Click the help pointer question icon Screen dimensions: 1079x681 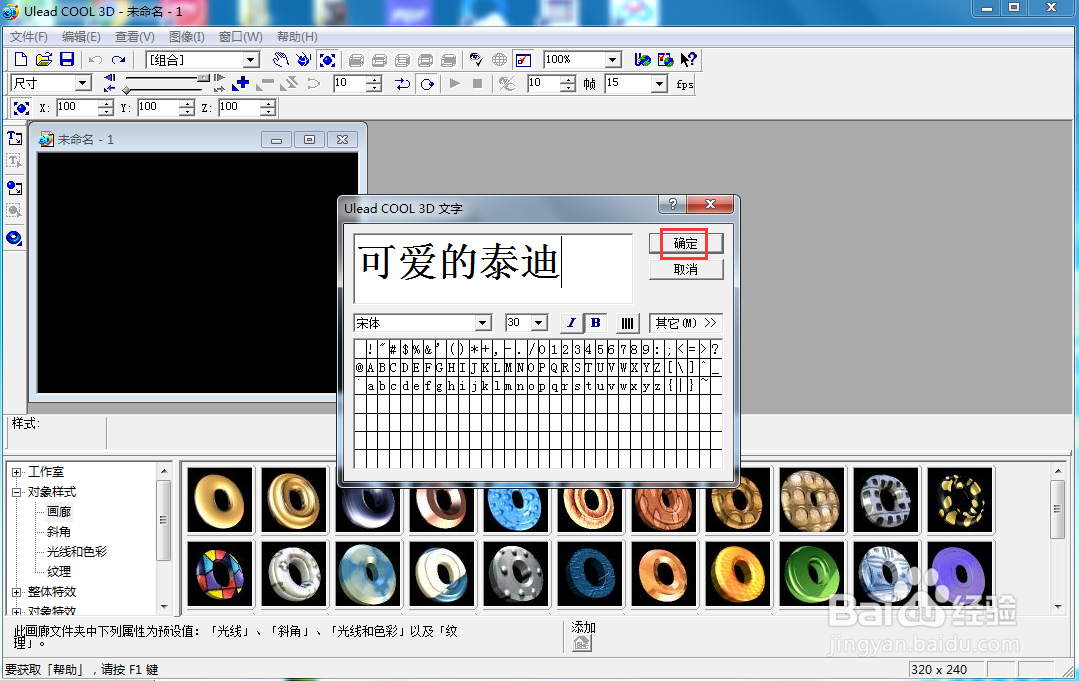pos(688,60)
